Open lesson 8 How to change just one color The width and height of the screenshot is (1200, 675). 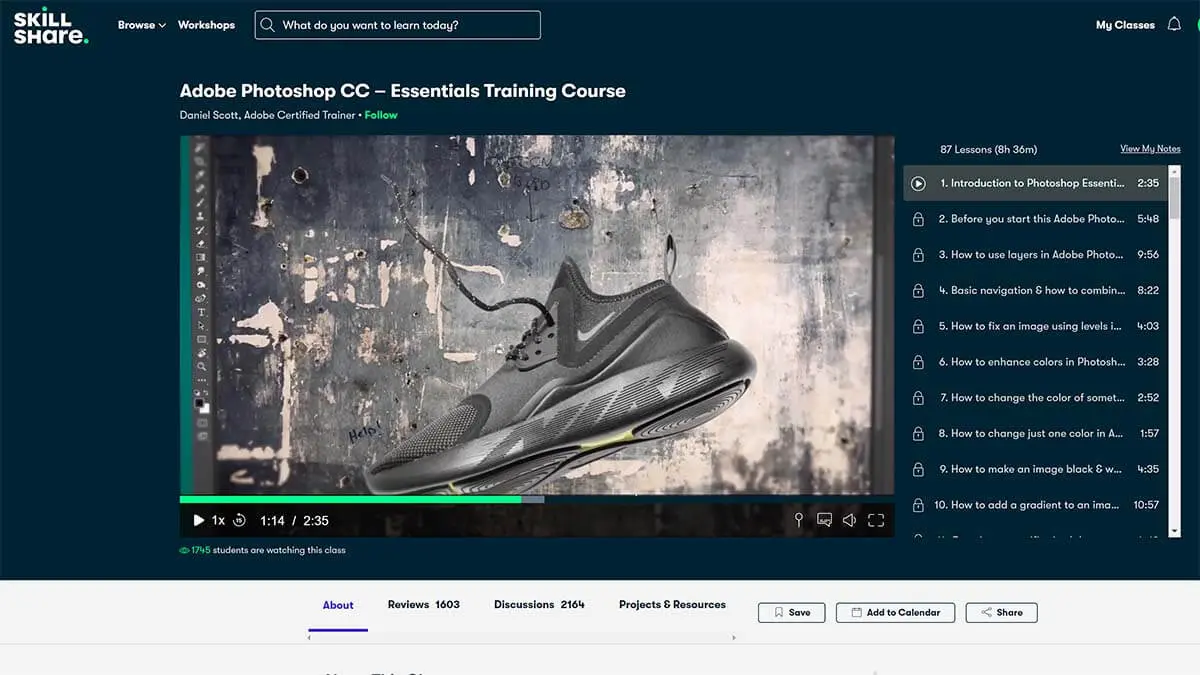1035,434
